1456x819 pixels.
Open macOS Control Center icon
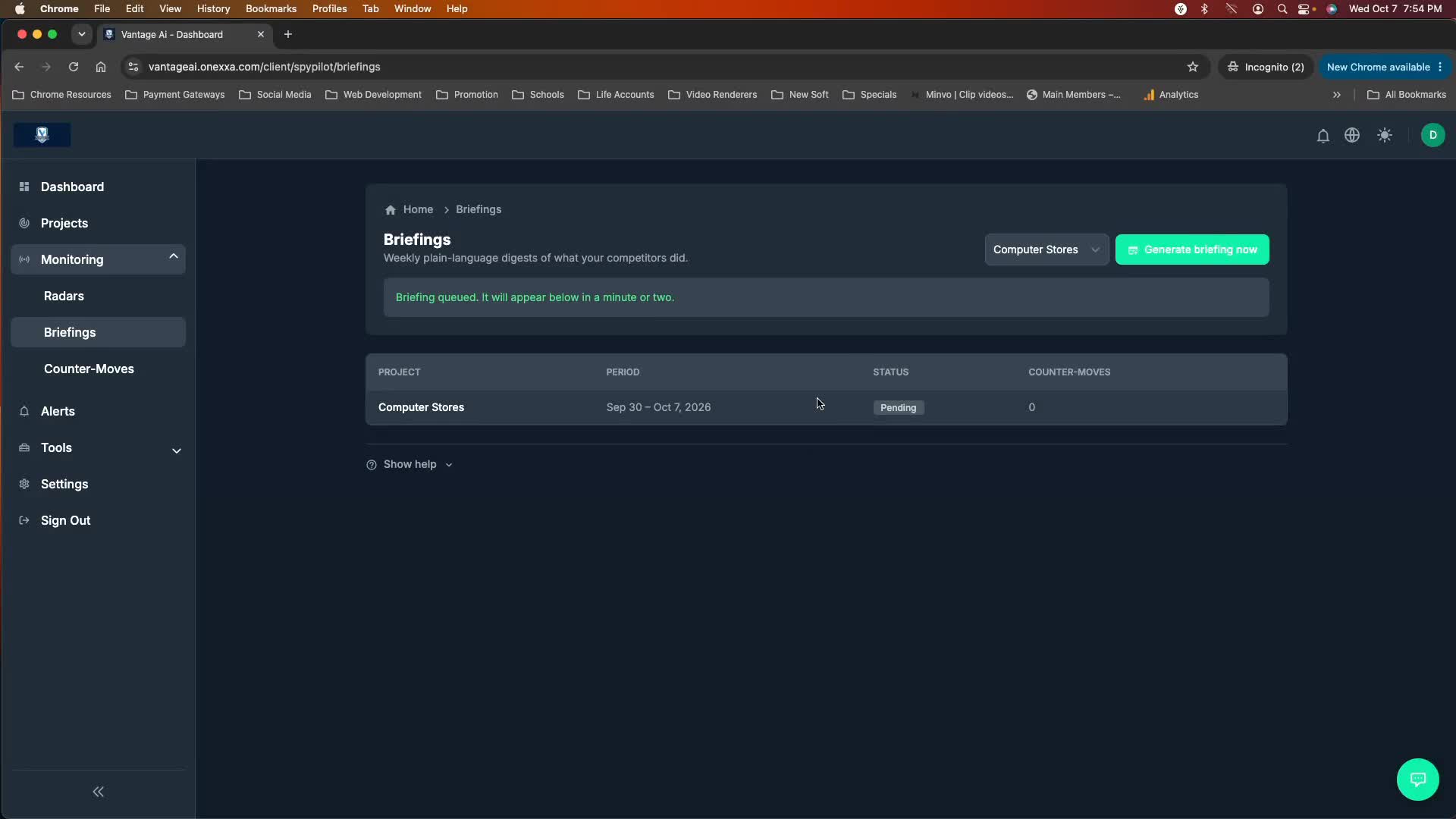[1304, 9]
